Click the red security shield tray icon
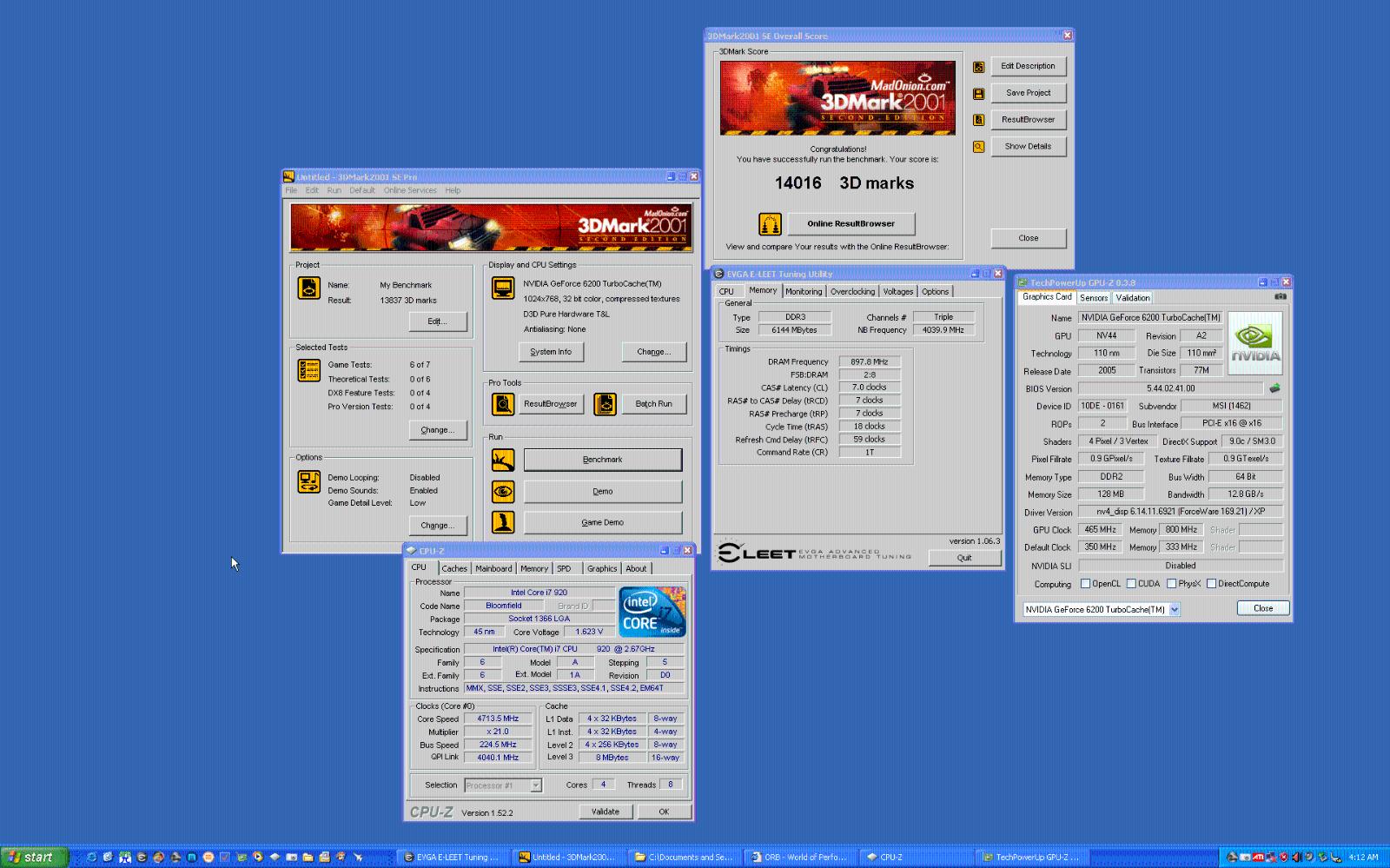 click(x=1283, y=857)
